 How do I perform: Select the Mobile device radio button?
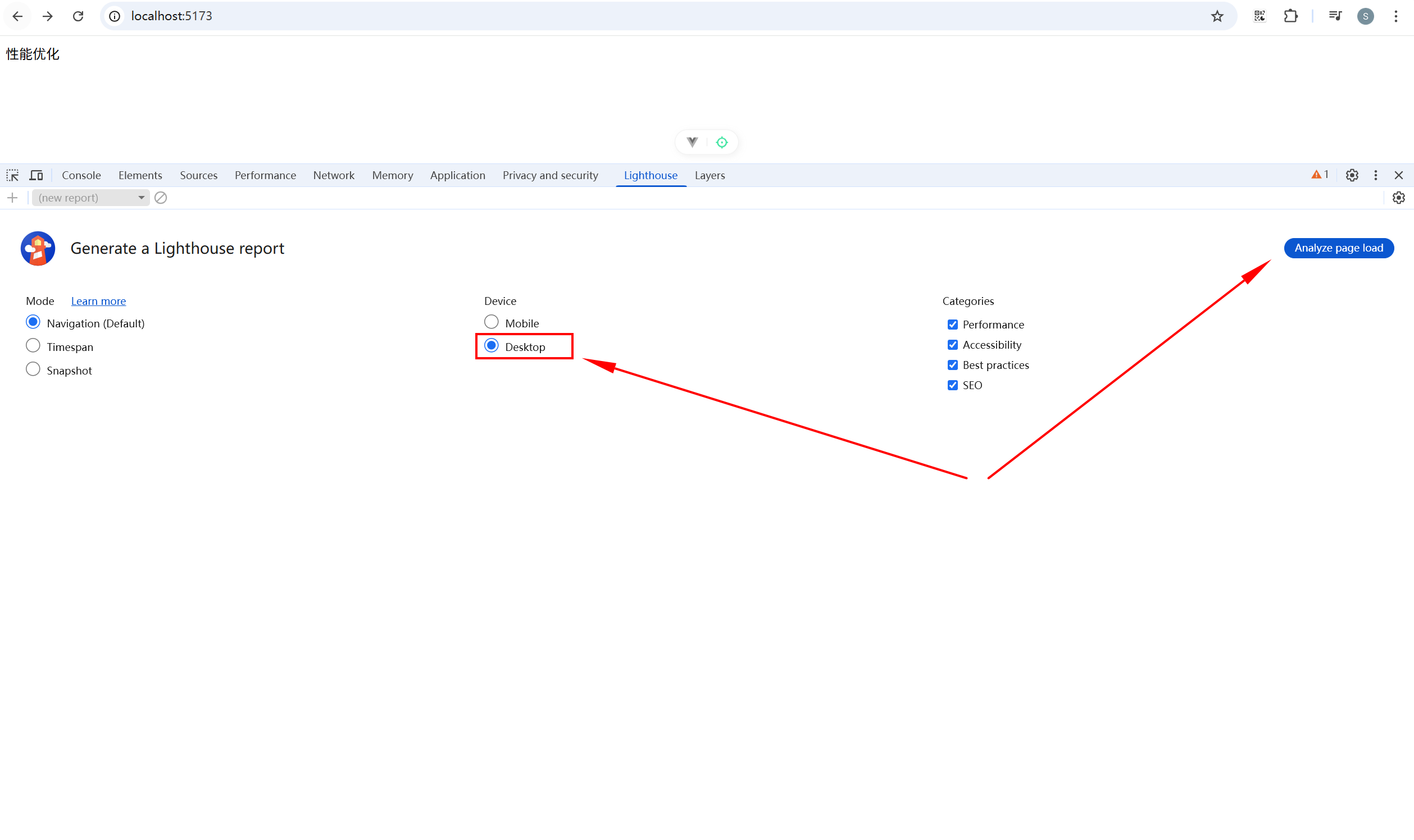[x=492, y=322]
